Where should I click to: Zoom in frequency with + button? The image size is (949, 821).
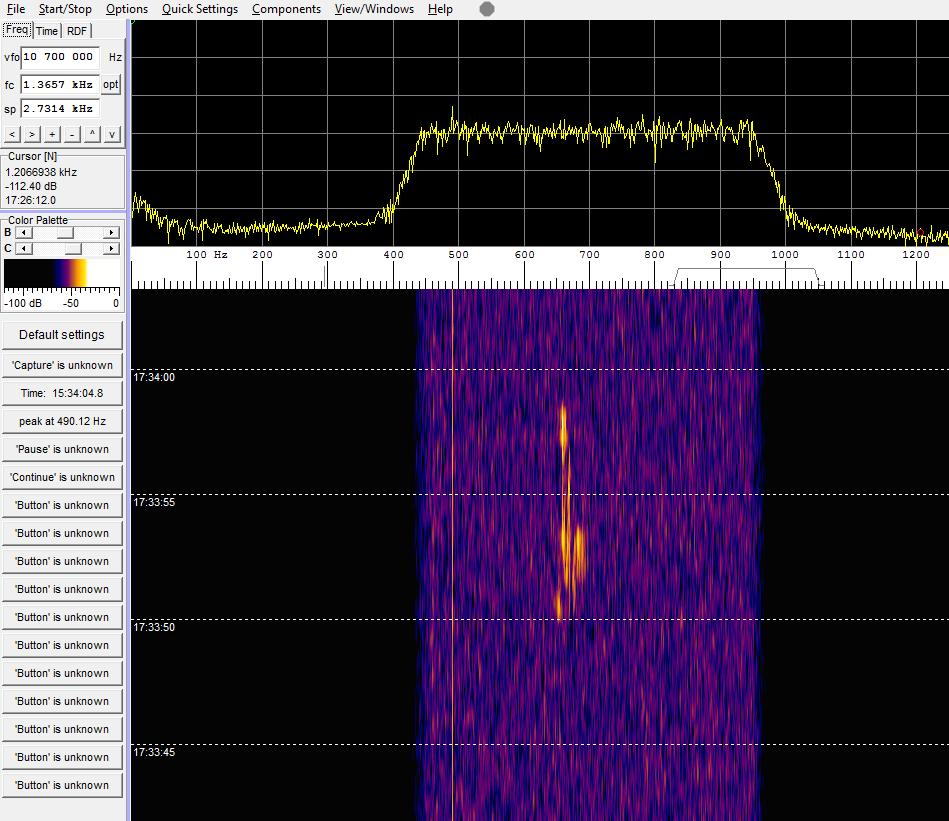tap(53, 134)
